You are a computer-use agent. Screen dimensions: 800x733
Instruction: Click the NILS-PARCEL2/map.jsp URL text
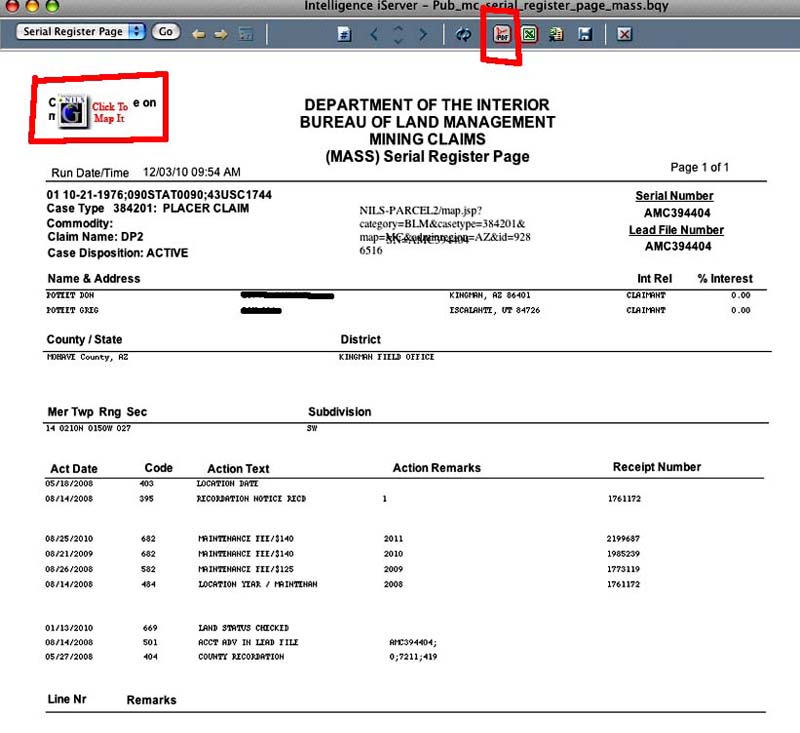click(x=444, y=230)
